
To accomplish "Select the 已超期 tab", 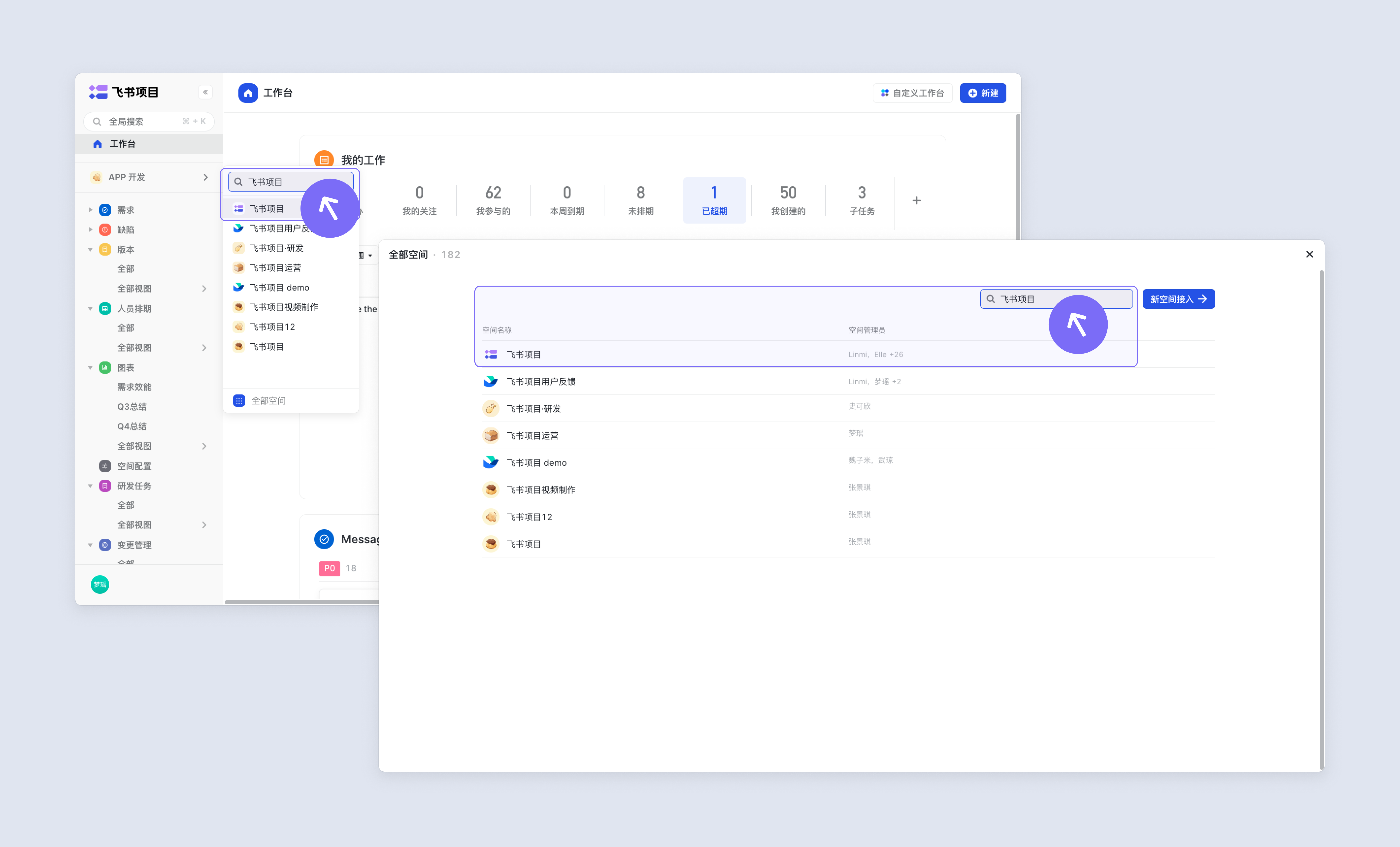I will [714, 200].
